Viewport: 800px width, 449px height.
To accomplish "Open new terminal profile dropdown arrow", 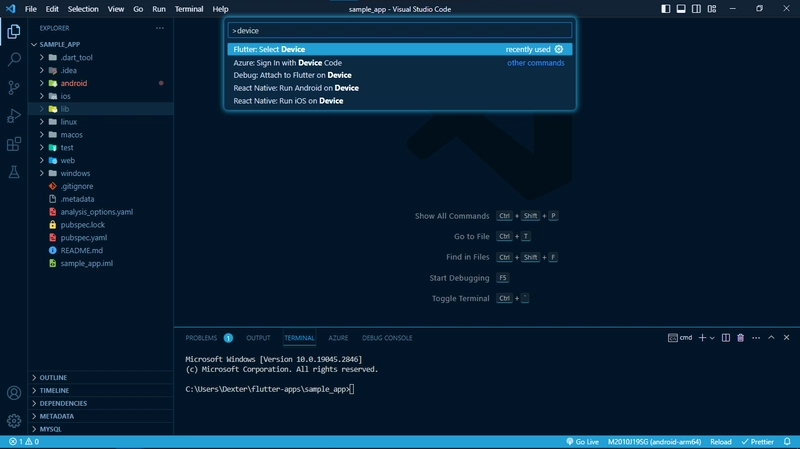I will click(713, 338).
